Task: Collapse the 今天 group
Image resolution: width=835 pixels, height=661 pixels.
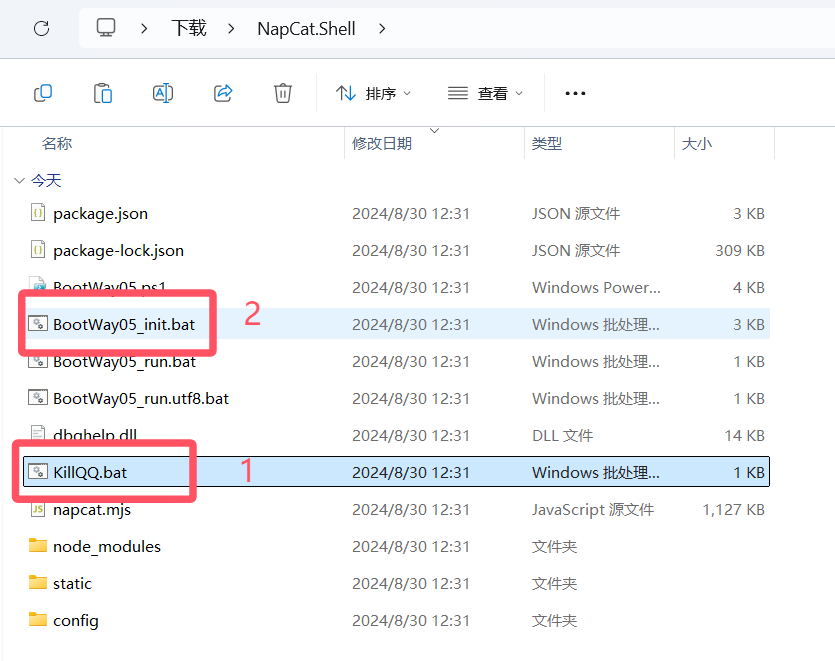Action: point(19,181)
